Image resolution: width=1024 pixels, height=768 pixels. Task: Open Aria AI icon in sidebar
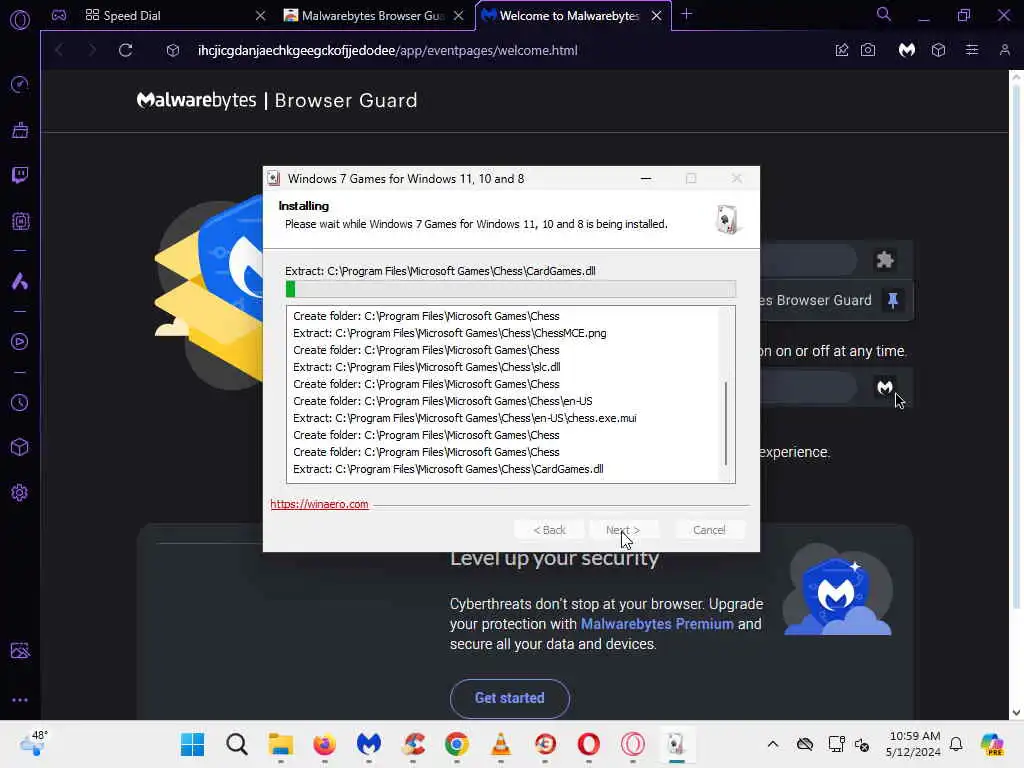click(20, 281)
